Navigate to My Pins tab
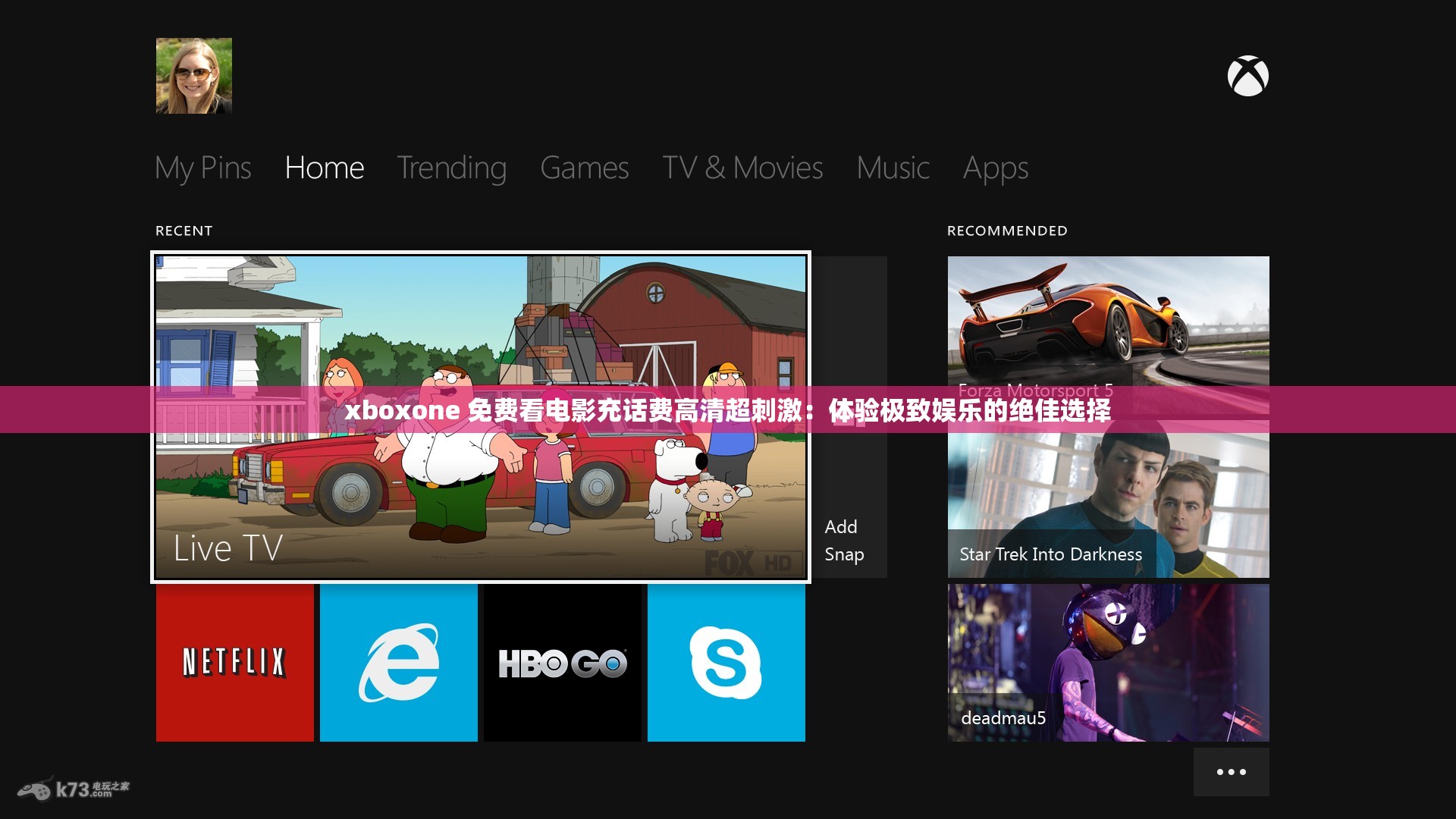Screen dimensions: 1456x819 [203, 166]
